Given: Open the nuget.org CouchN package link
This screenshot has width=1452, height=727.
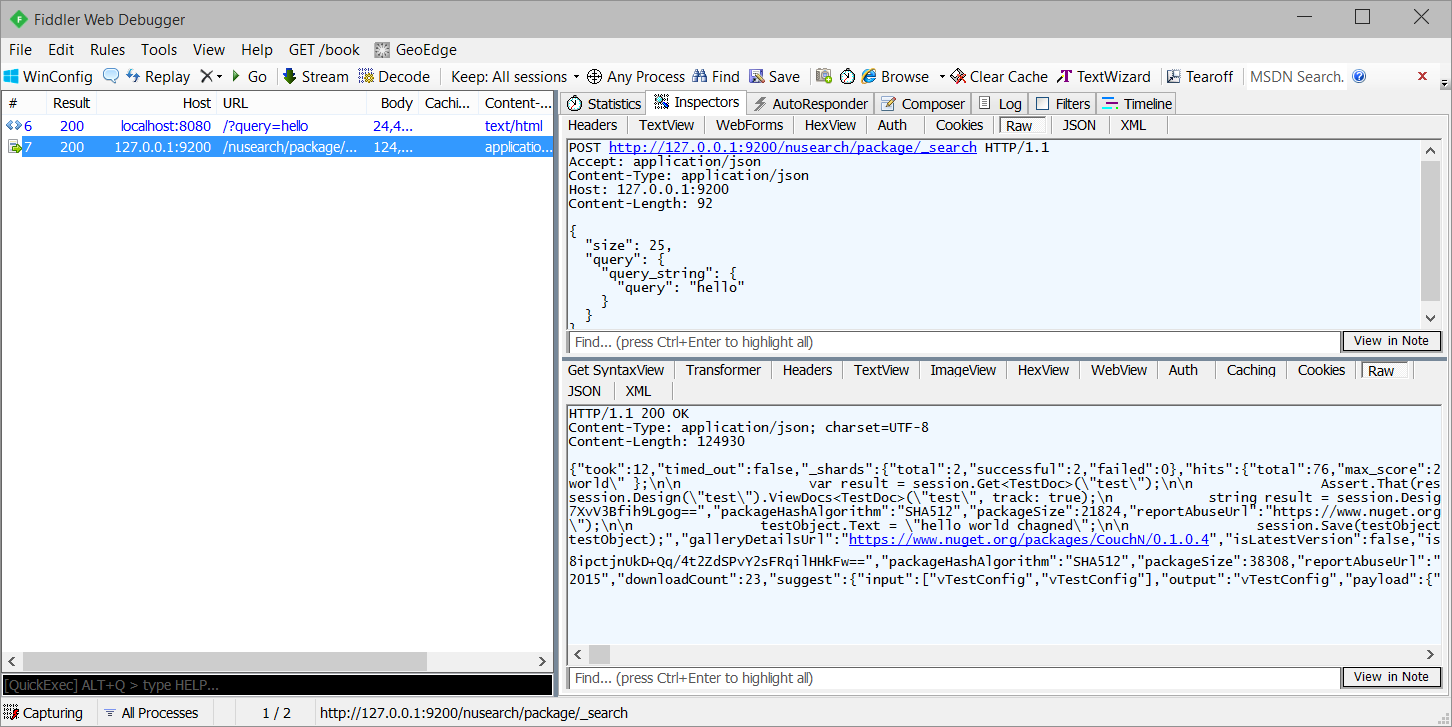Looking at the screenshot, I should click(1030, 539).
